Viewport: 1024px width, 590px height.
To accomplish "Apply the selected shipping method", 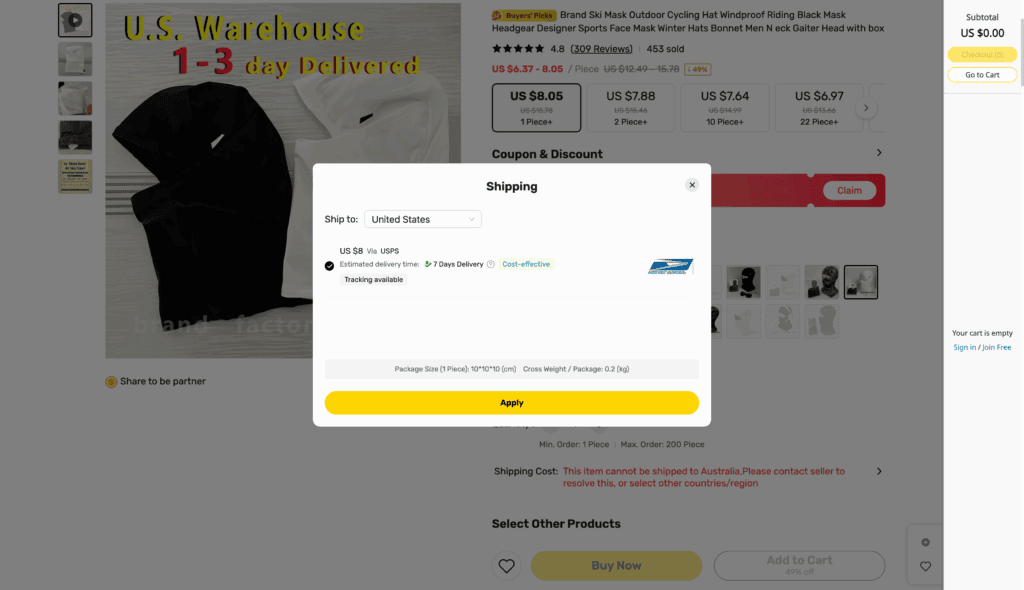I will tap(511, 402).
